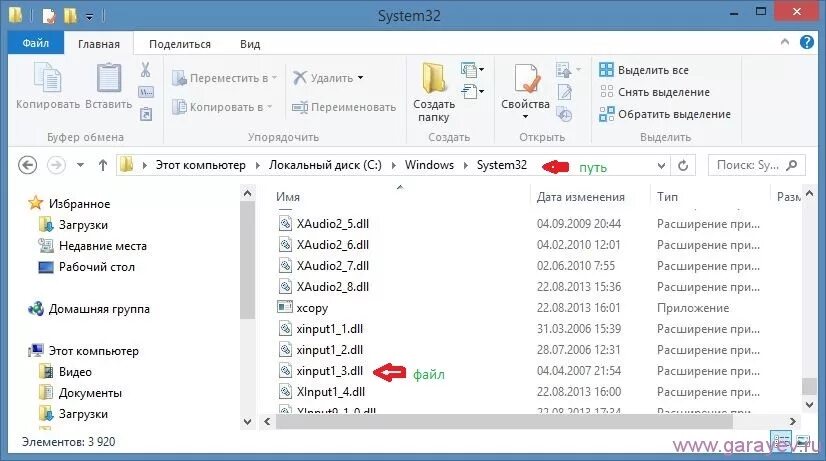Click the horizontal scrollbar right arrow
The width and height of the screenshot is (826, 461).
point(793,421)
